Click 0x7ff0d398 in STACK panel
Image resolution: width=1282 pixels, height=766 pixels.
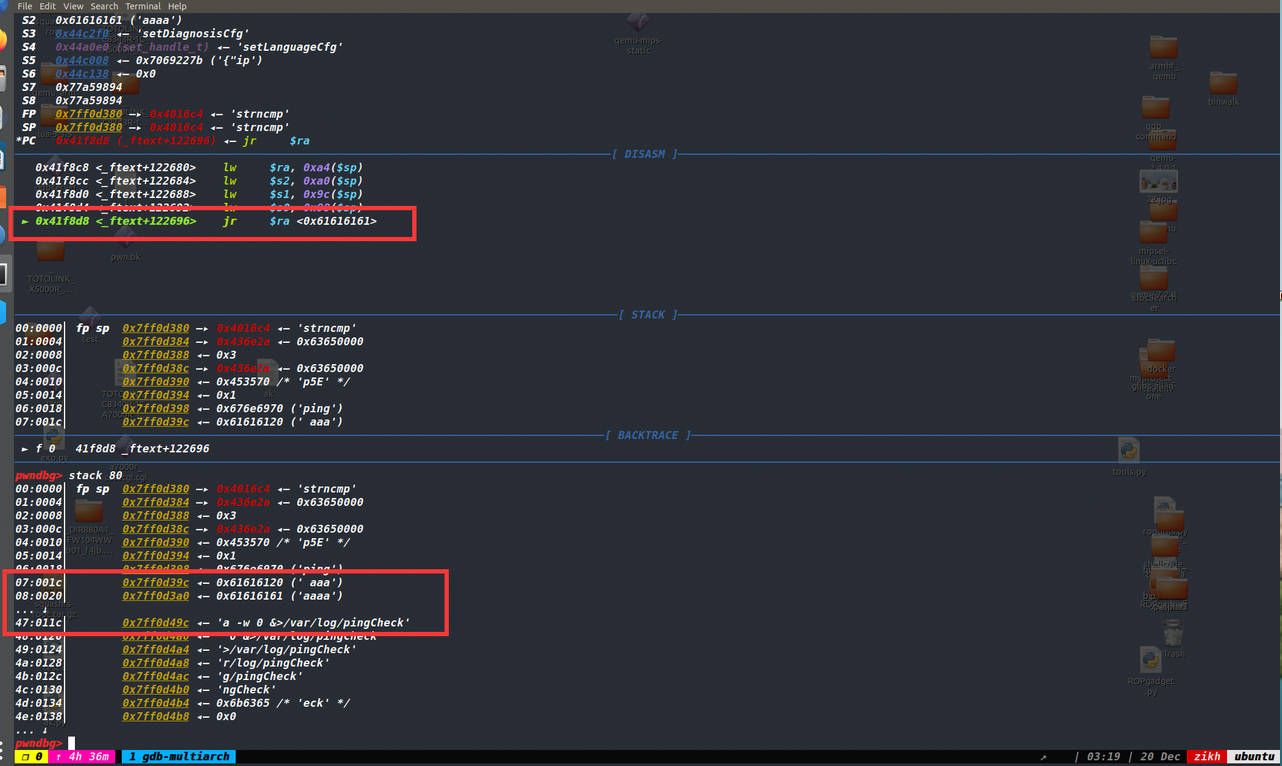tap(156, 409)
